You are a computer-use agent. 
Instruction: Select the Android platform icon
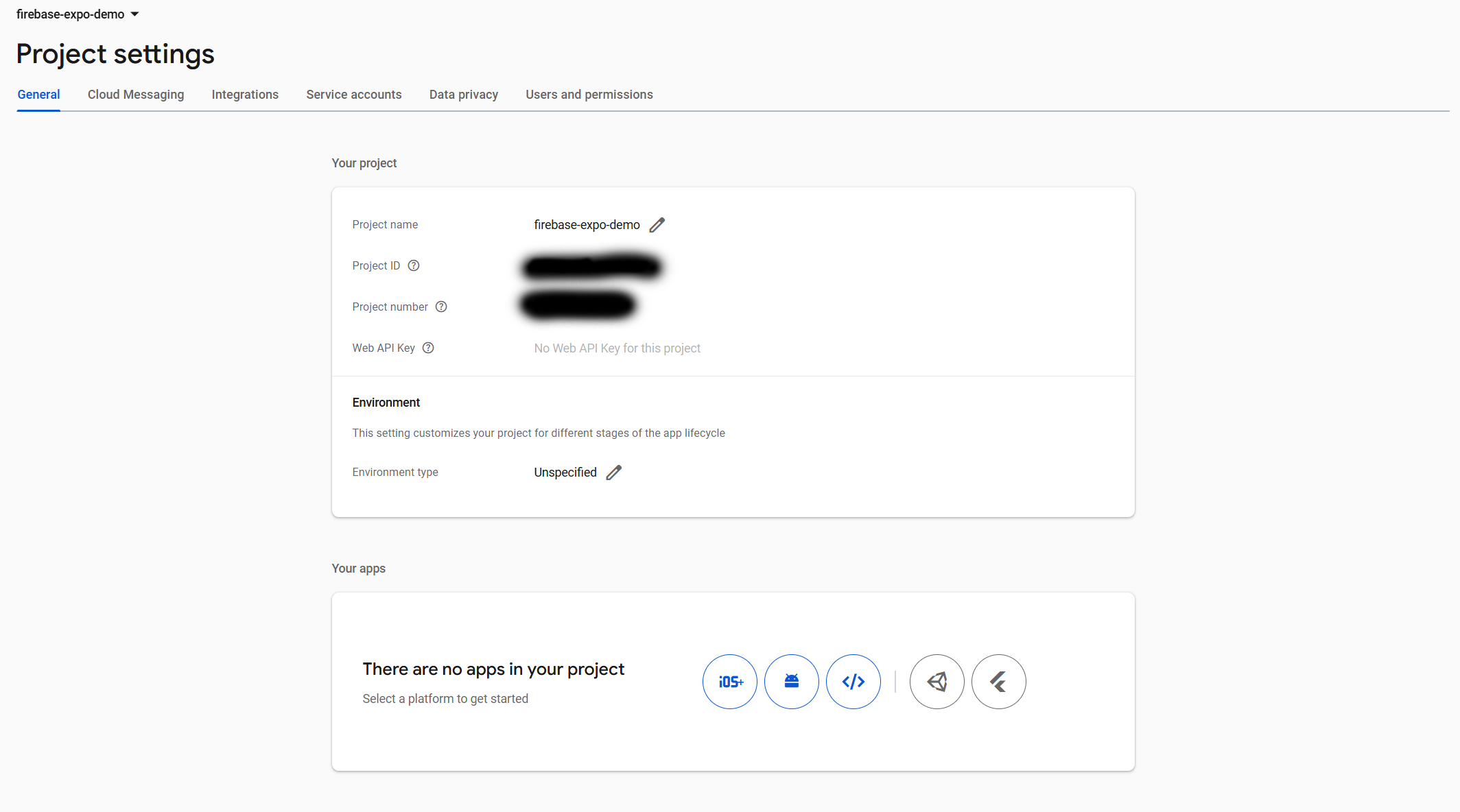(791, 681)
